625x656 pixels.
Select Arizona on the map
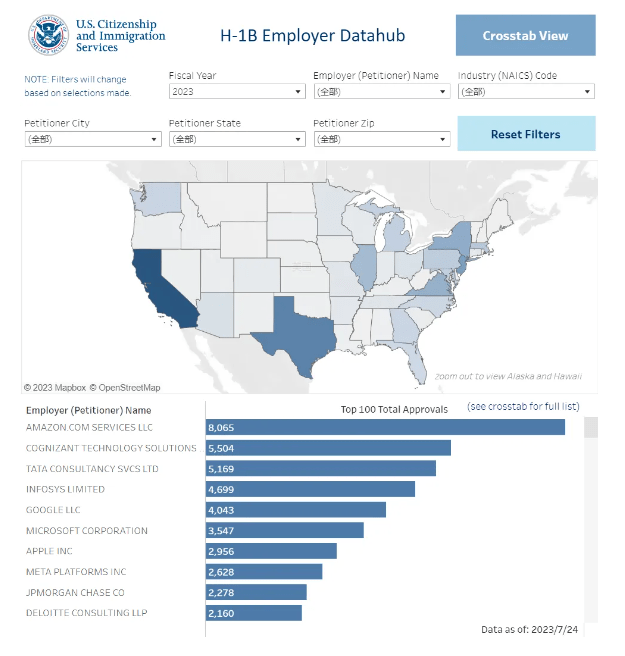tap(216, 314)
